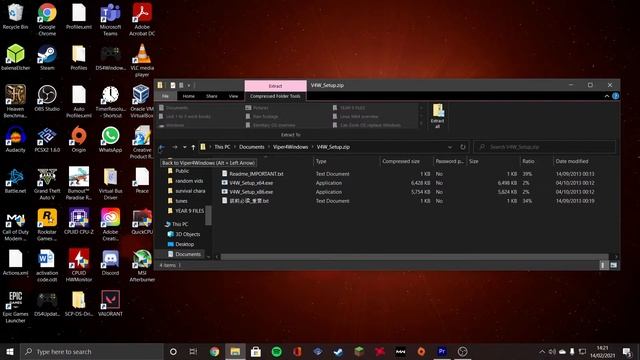Image resolution: width=640 pixels, height=360 pixels.
Task: Open Audacity desktop shortcut
Action: coord(16,139)
